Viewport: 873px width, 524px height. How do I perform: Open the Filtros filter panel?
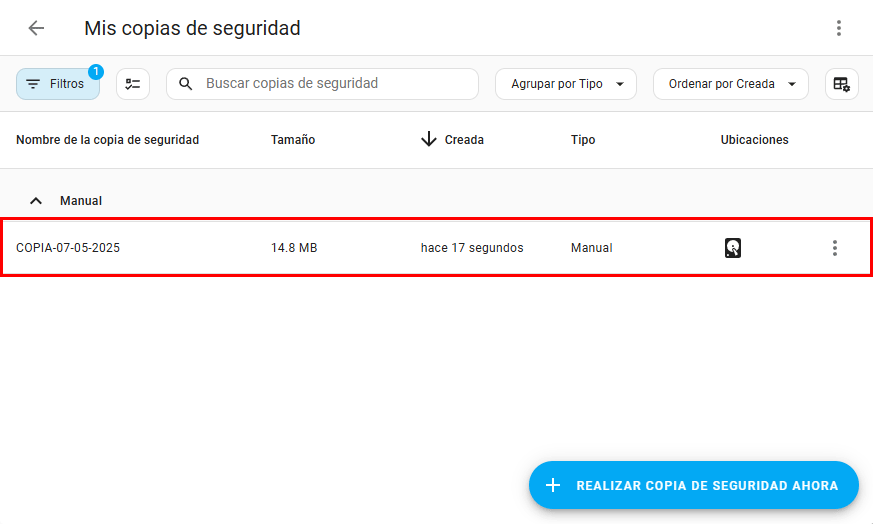tap(57, 84)
